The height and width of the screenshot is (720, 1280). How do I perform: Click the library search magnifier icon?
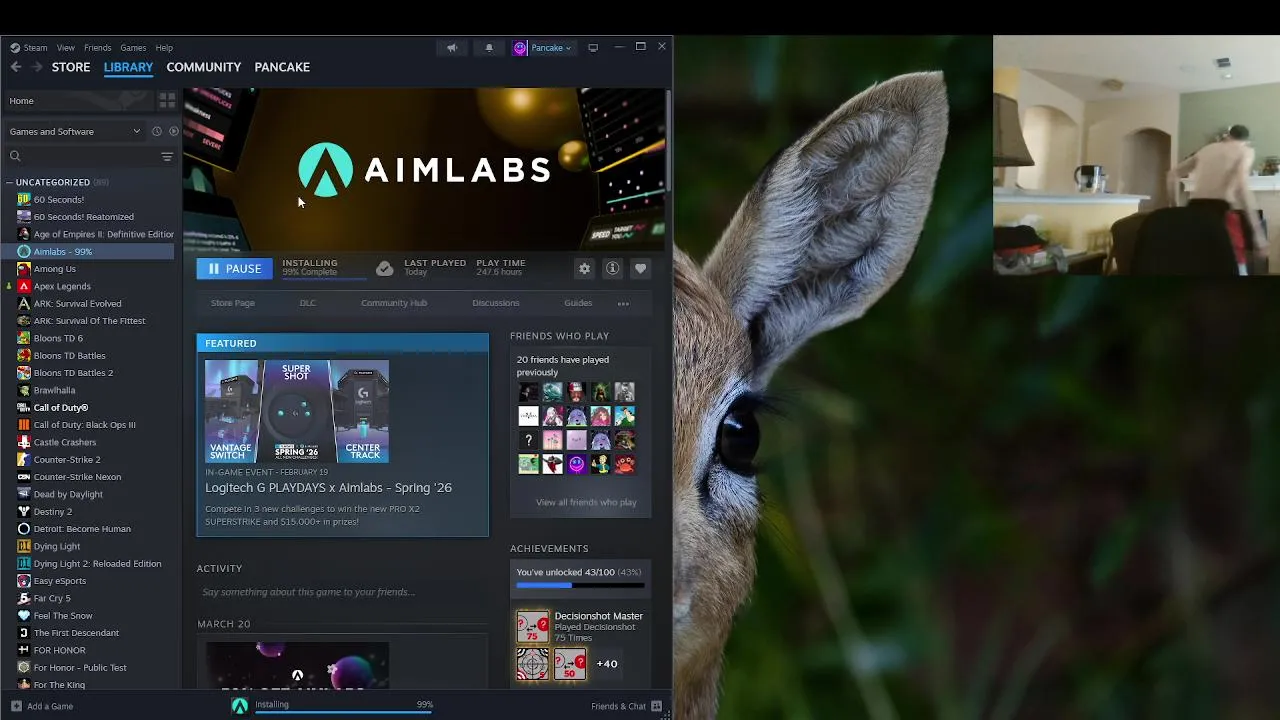click(x=15, y=156)
